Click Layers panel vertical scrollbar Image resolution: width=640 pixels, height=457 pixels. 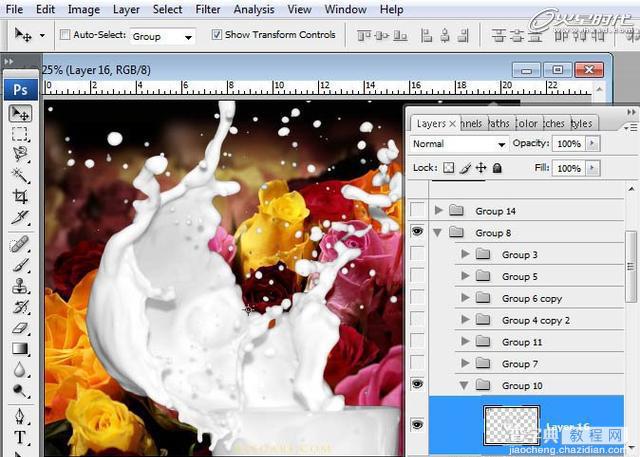click(x=631, y=266)
